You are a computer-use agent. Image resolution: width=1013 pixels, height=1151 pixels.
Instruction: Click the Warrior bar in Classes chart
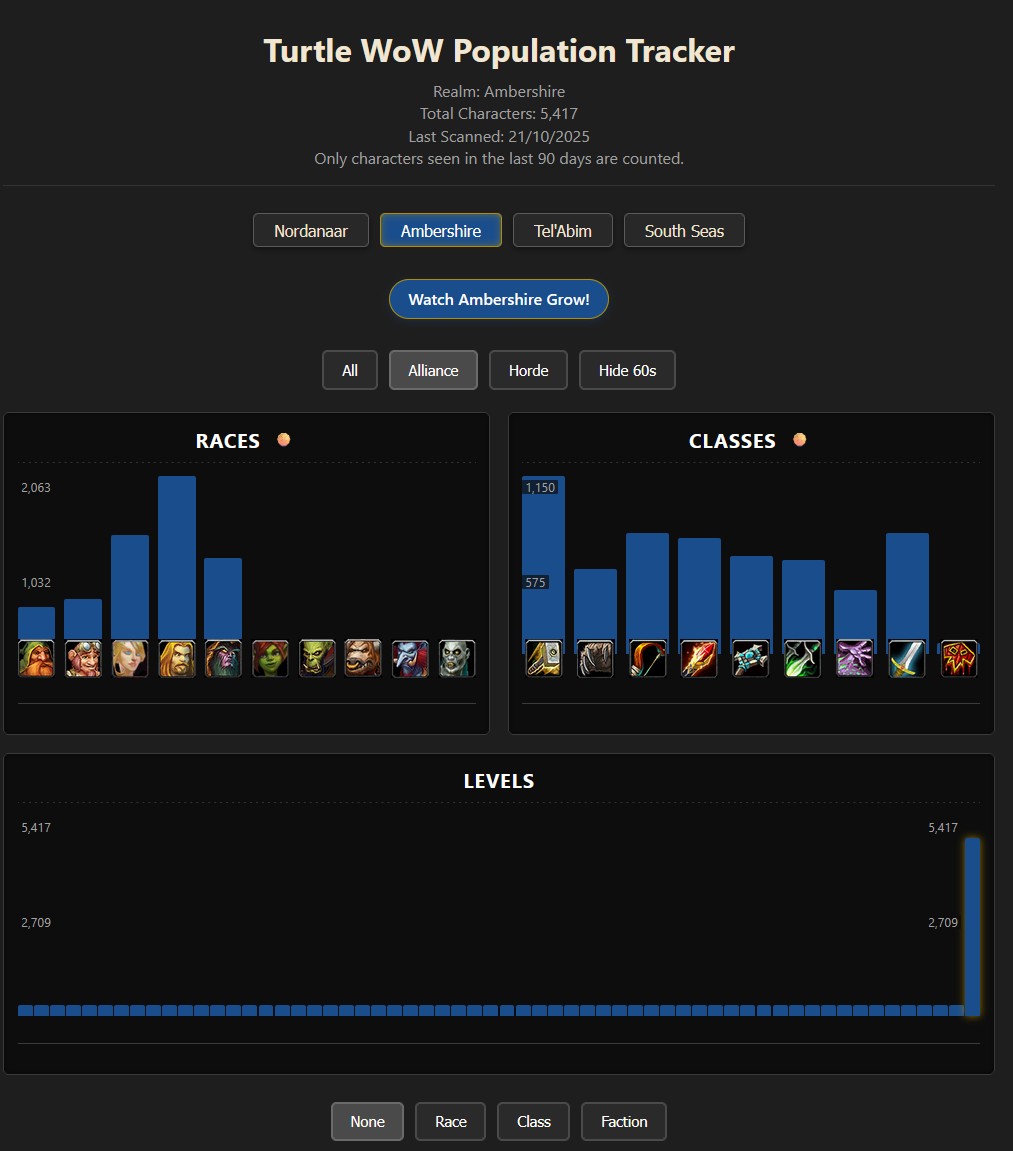click(907, 593)
